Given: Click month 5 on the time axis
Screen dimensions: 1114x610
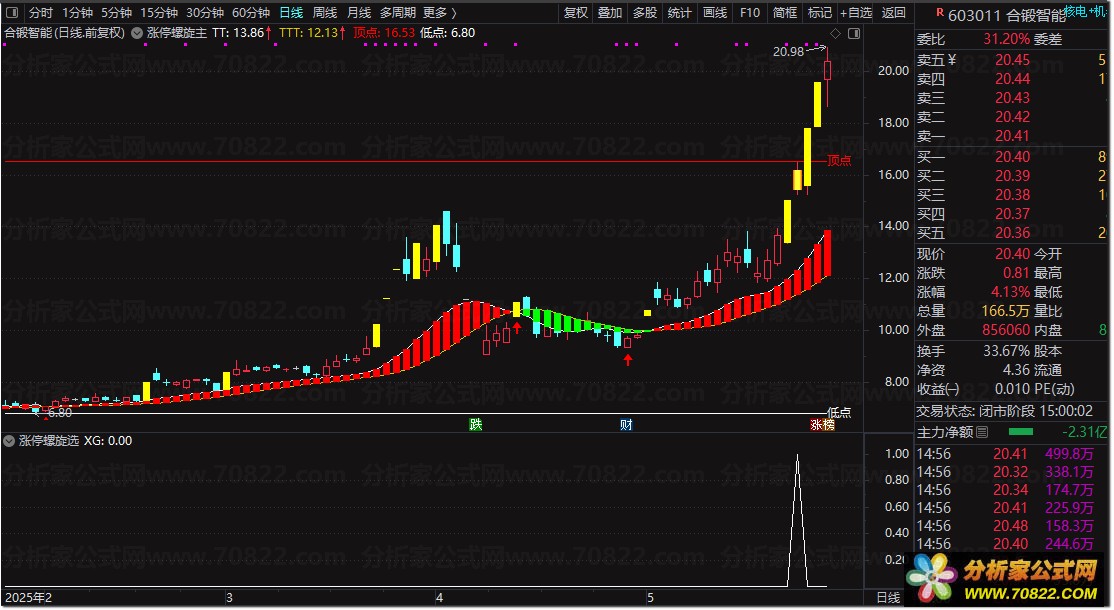Looking at the screenshot, I should (x=650, y=598).
